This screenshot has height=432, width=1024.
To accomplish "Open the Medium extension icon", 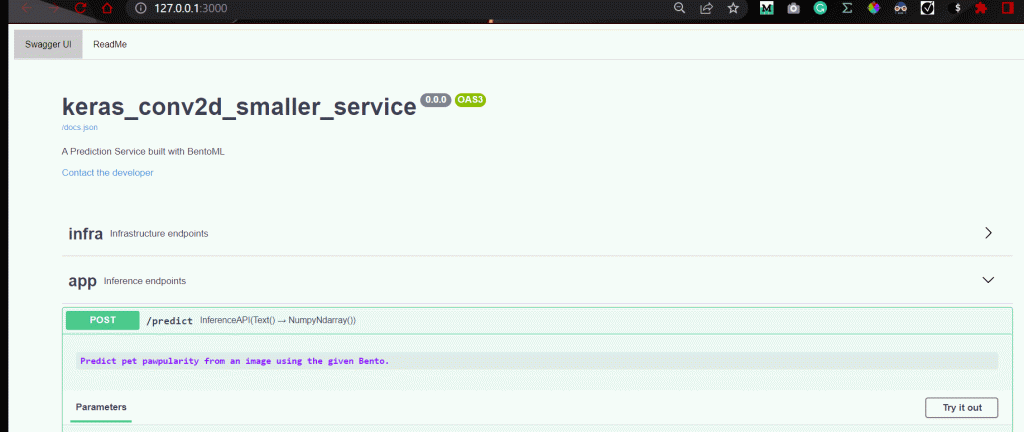I will click(x=767, y=8).
